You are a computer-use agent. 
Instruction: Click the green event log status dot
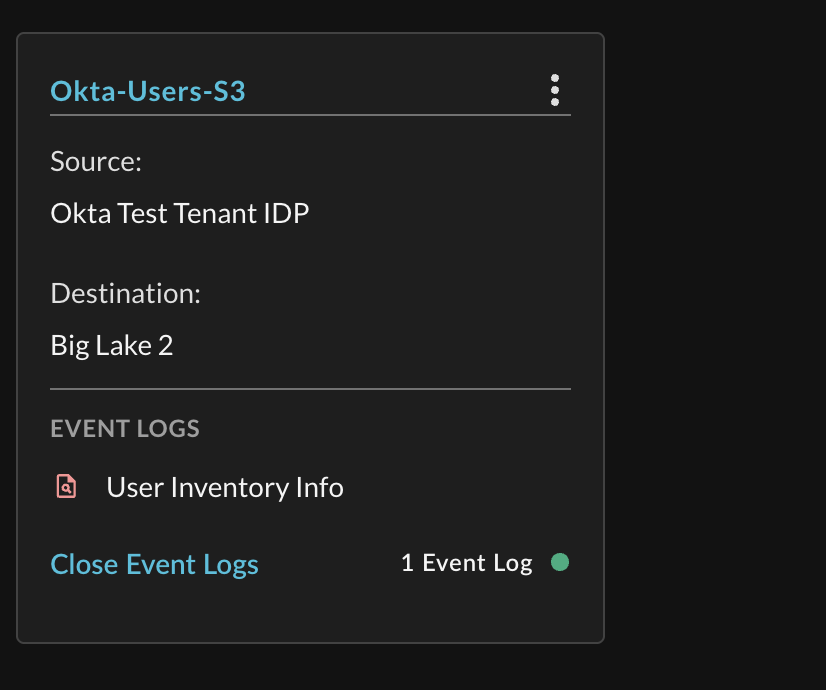coord(559,562)
